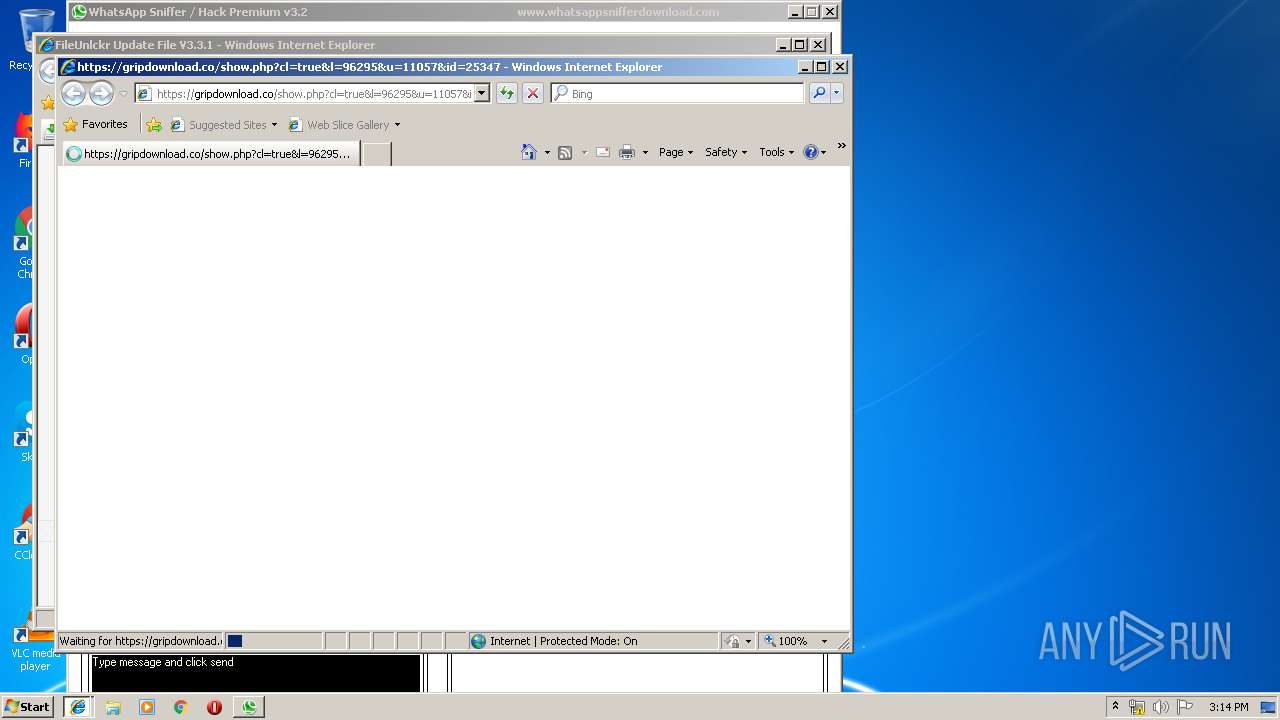Go back using the Back arrow button

click(73, 94)
